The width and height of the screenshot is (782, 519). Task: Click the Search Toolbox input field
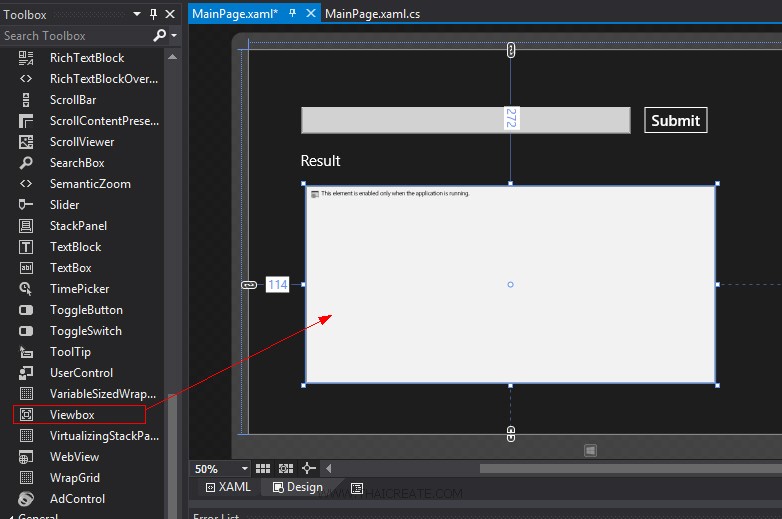tap(75, 36)
